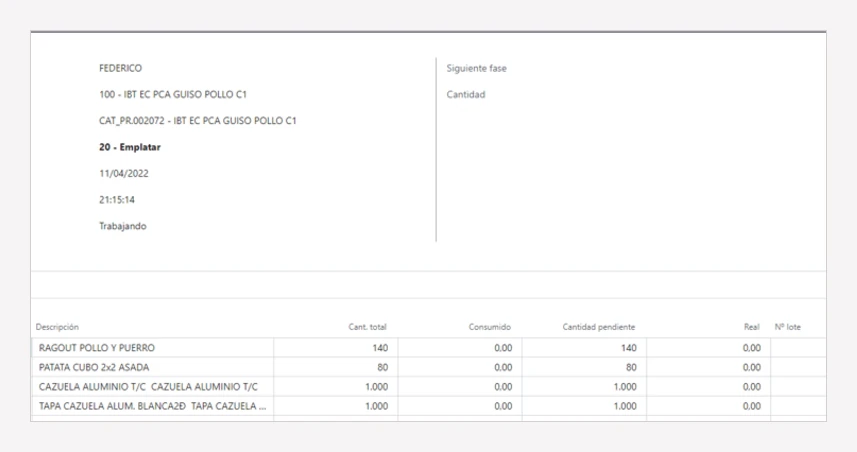
Task: Select the RAGOUT POLLO Y PUERRO row
Action: point(428,348)
